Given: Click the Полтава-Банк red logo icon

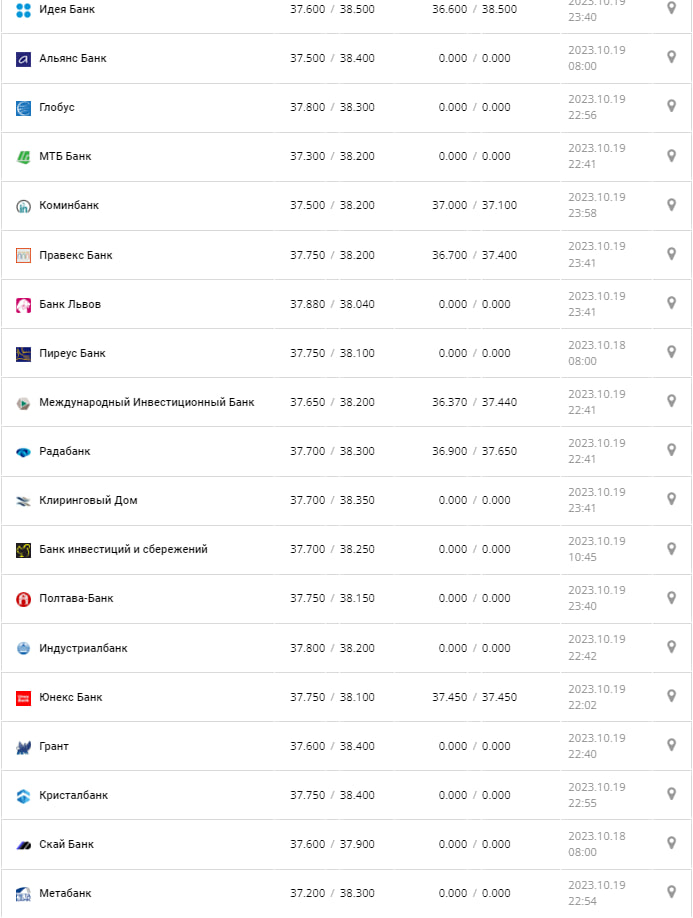Looking at the screenshot, I should pos(24,599).
